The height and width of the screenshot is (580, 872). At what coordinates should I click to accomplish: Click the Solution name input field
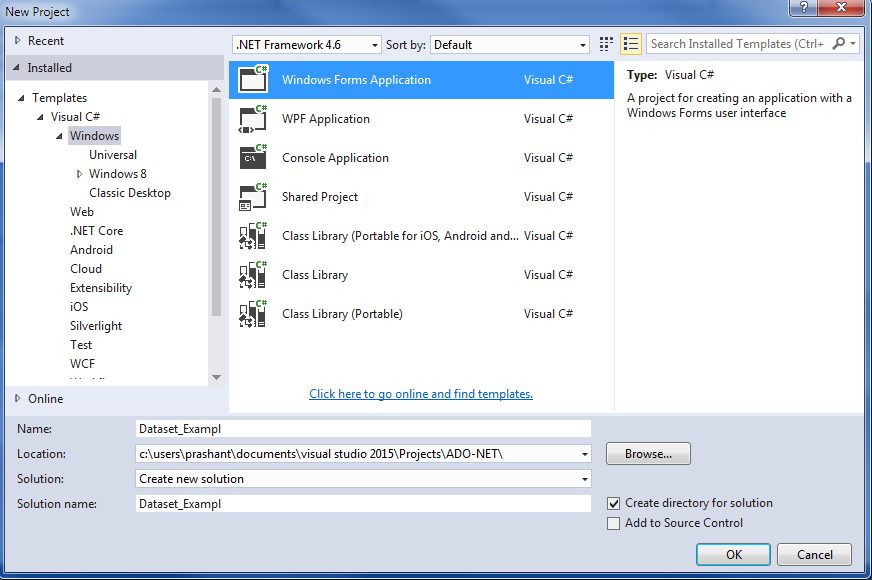point(363,504)
